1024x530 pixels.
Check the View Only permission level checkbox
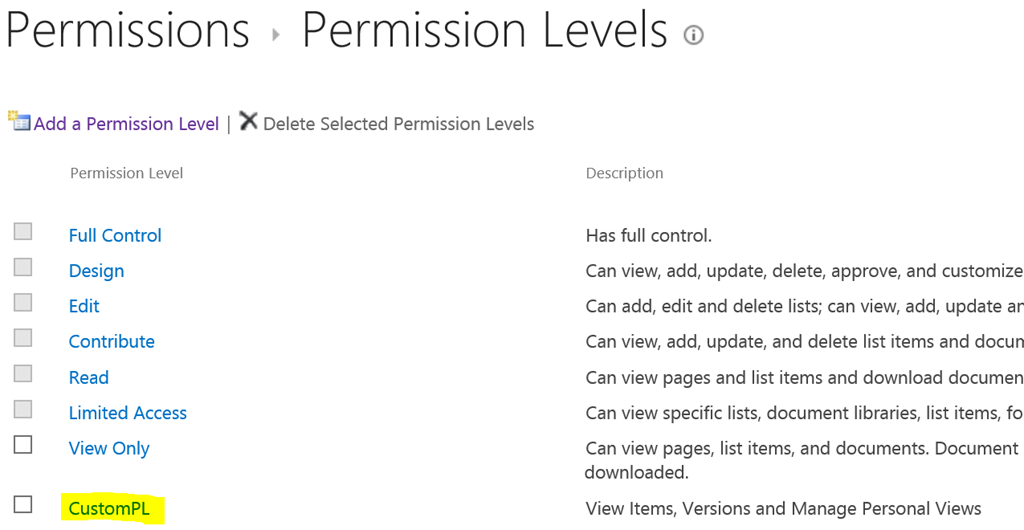pyautogui.click(x=23, y=444)
